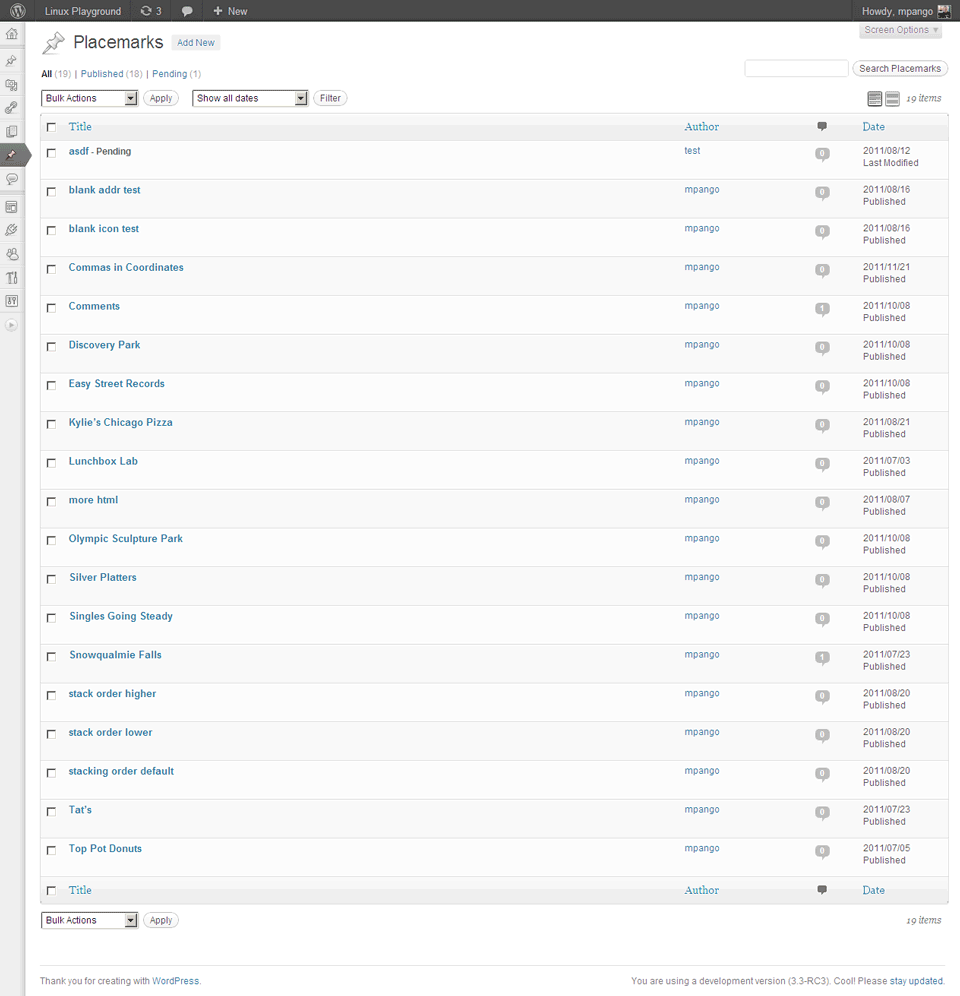The height and width of the screenshot is (996, 960).
Task: Open the comments bubble in admin bar
Action: tap(187, 11)
